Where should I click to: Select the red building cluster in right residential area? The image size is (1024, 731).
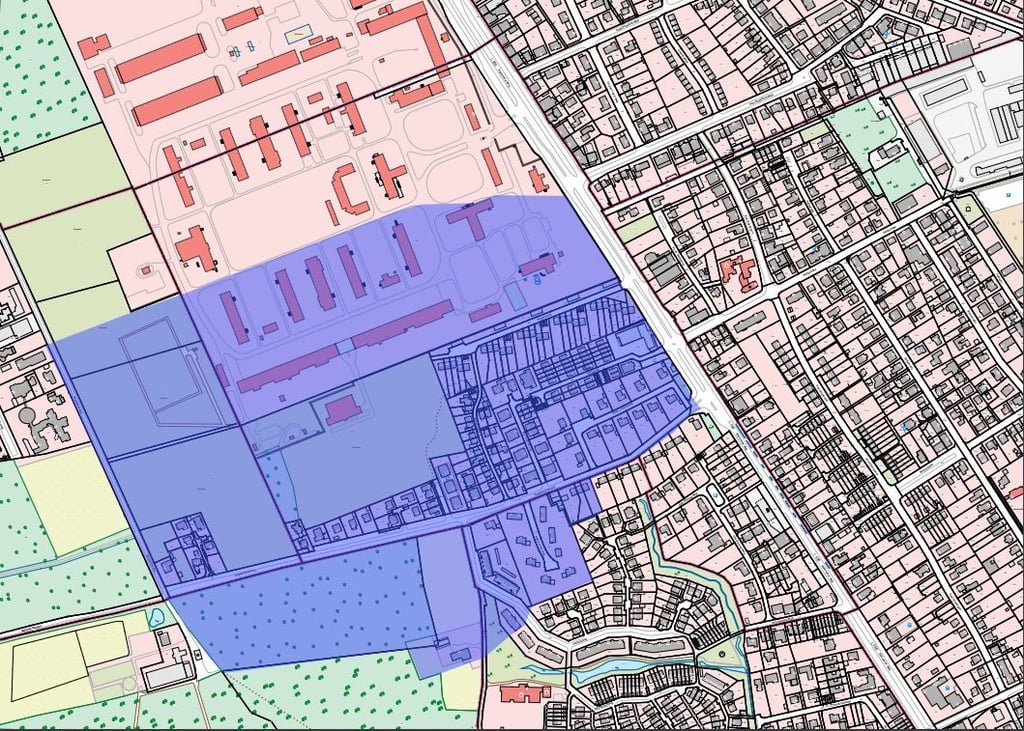click(737, 273)
